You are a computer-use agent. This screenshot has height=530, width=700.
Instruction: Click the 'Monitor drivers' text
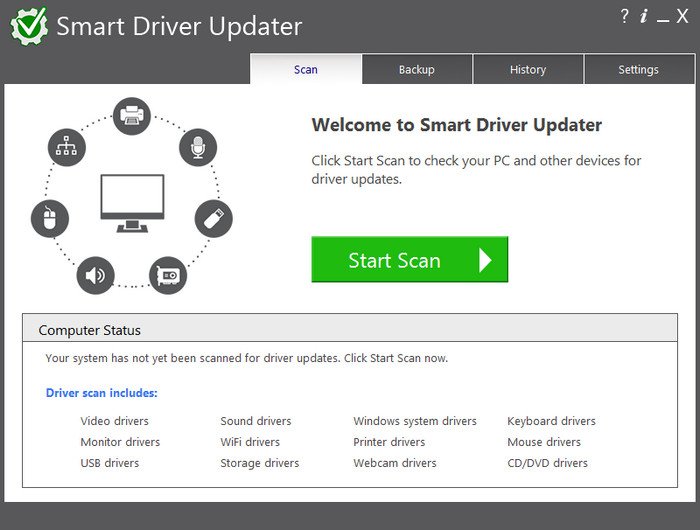(120, 442)
